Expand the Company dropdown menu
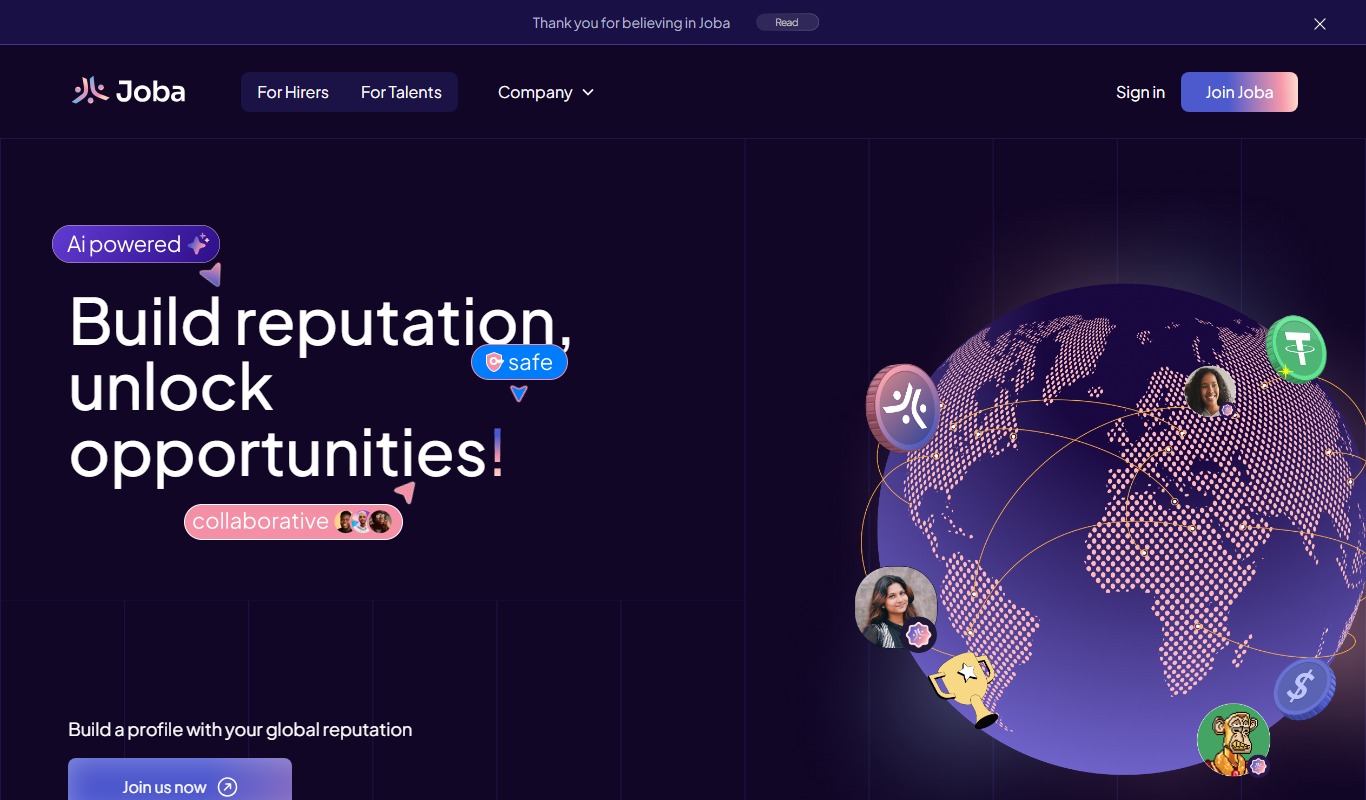The width and height of the screenshot is (1366, 800). tap(546, 92)
